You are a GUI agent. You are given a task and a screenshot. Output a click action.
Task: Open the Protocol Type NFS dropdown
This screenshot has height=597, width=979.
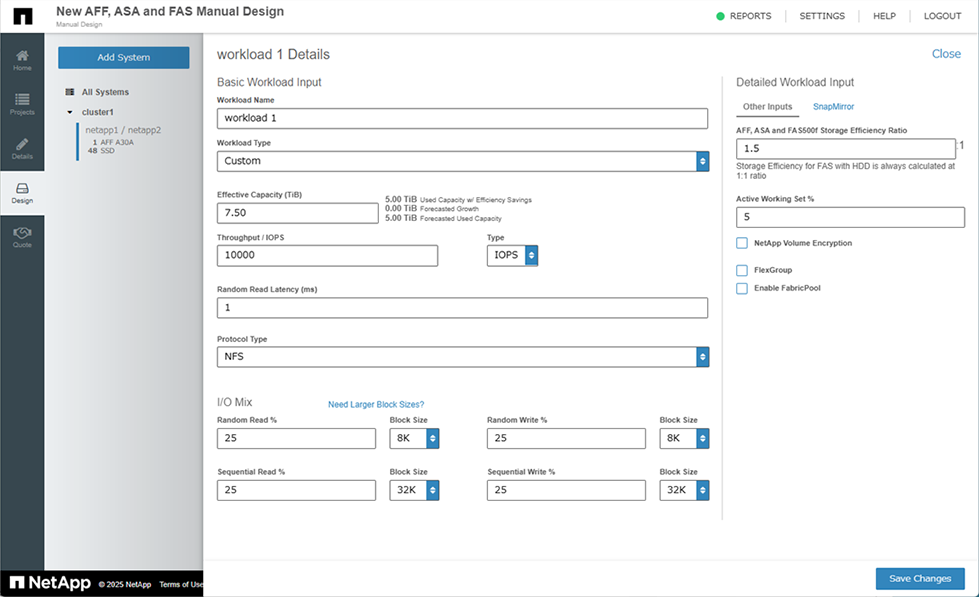point(463,357)
